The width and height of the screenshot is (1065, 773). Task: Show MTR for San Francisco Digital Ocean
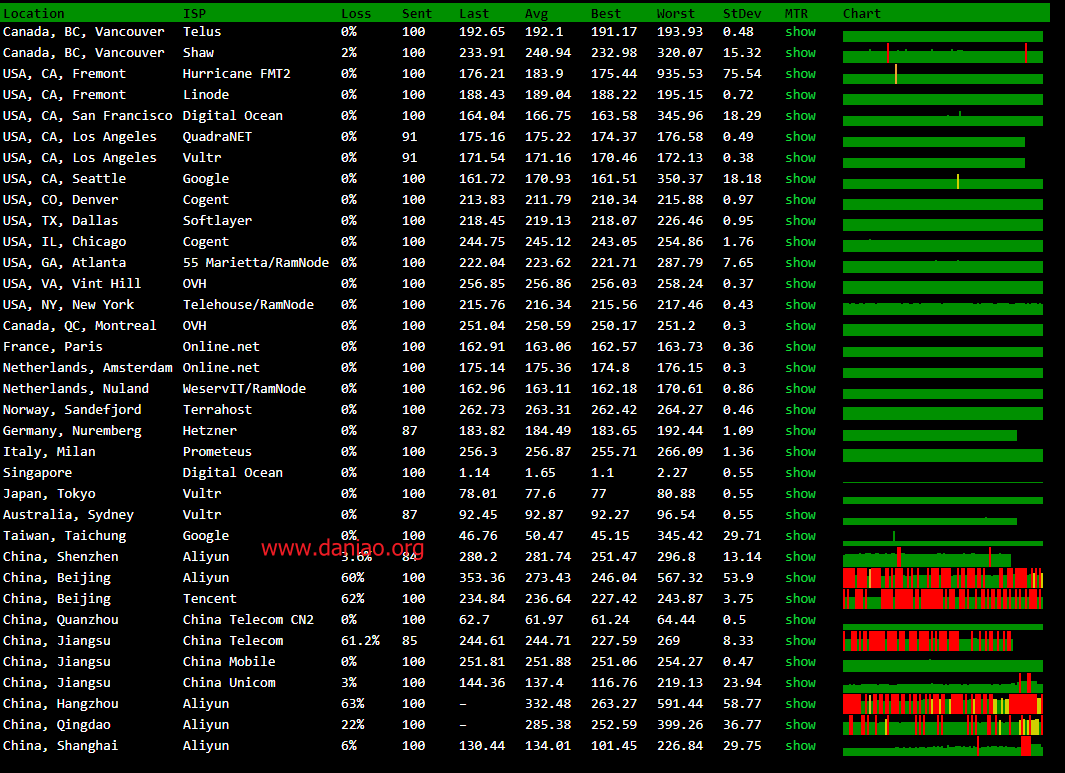pyautogui.click(x=800, y=116)
